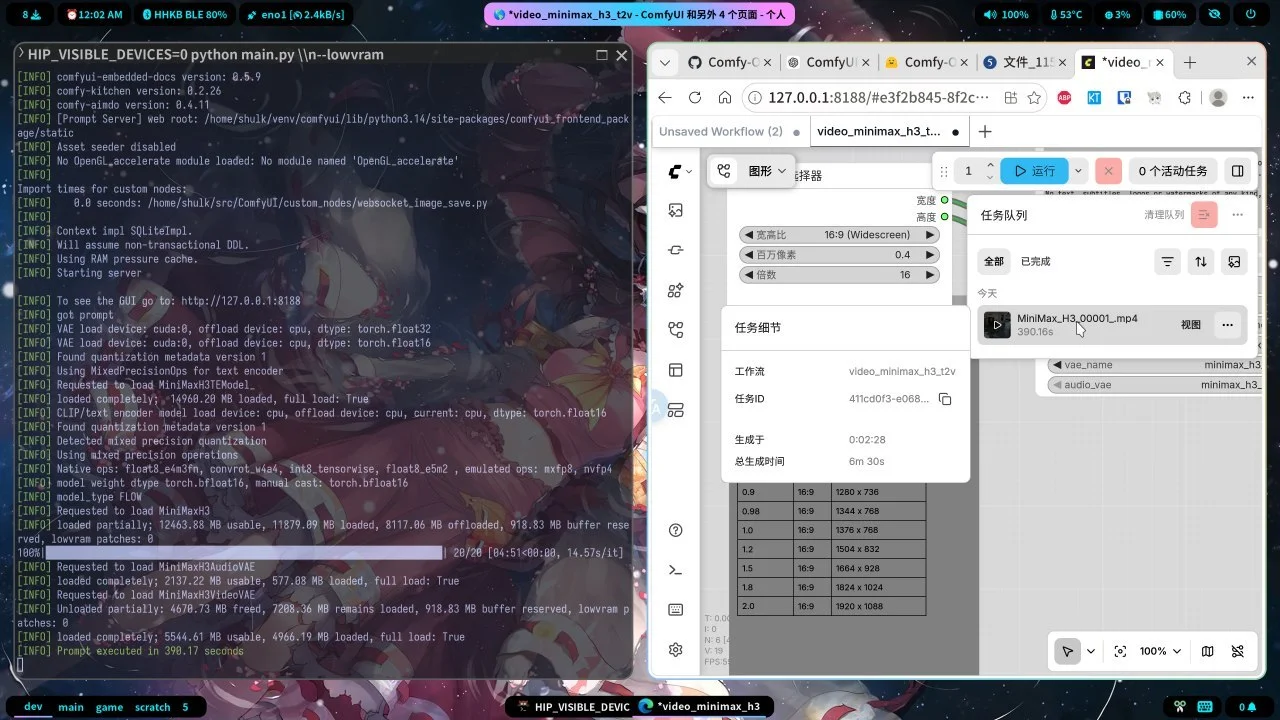Screen dimensions: 1280x720
Task: Go to browser home page
Action: tap(725, 98)
